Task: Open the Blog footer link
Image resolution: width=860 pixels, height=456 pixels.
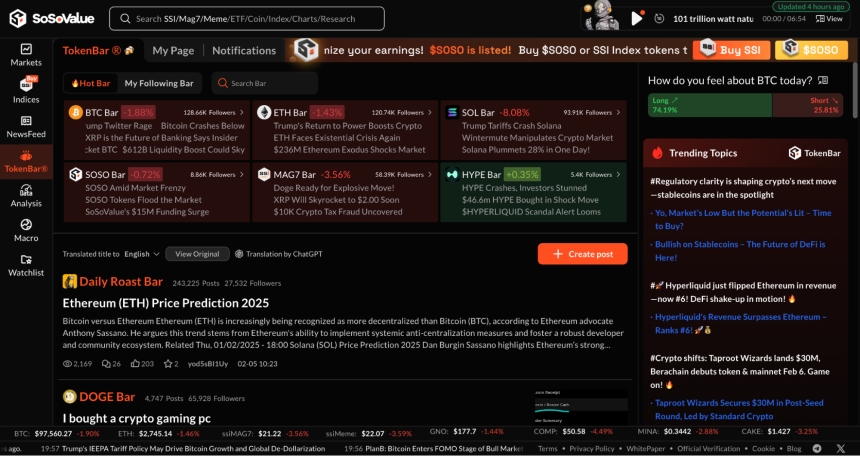Action: point(794,448)
